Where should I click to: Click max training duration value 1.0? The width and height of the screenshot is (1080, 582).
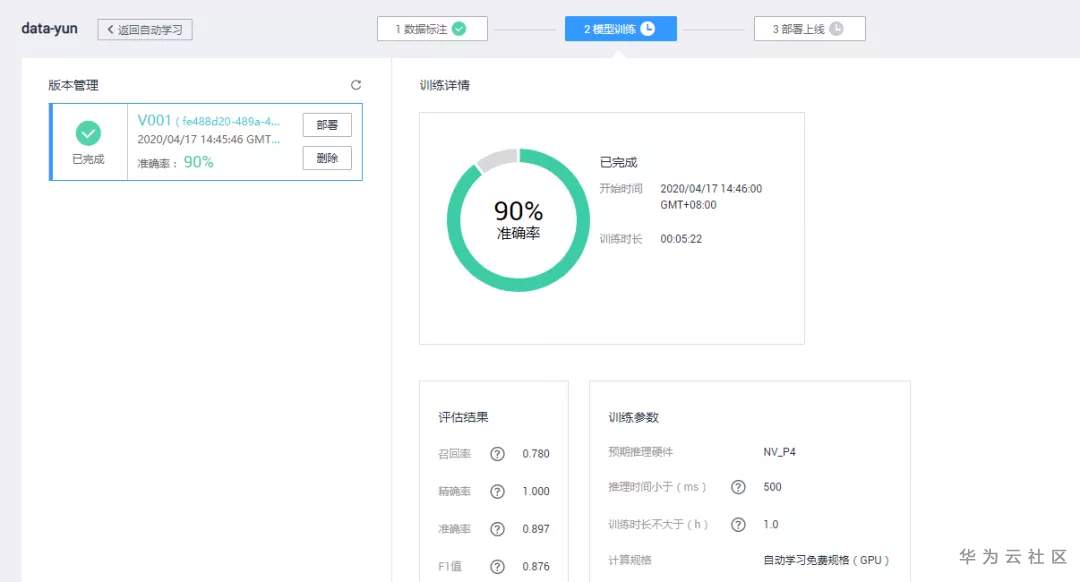click(x=770, y=524)
